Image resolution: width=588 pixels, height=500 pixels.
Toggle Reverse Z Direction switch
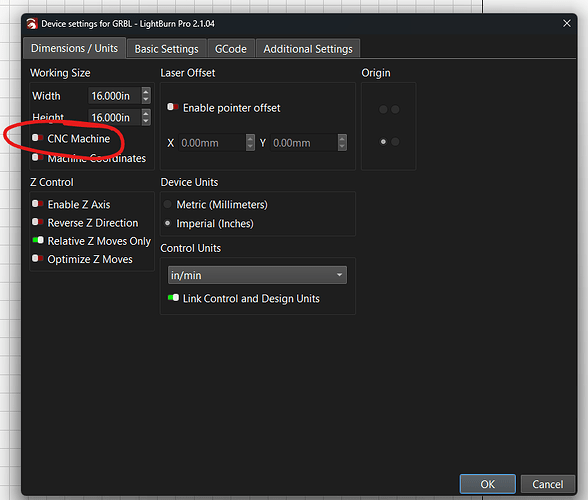pos(38,222)
